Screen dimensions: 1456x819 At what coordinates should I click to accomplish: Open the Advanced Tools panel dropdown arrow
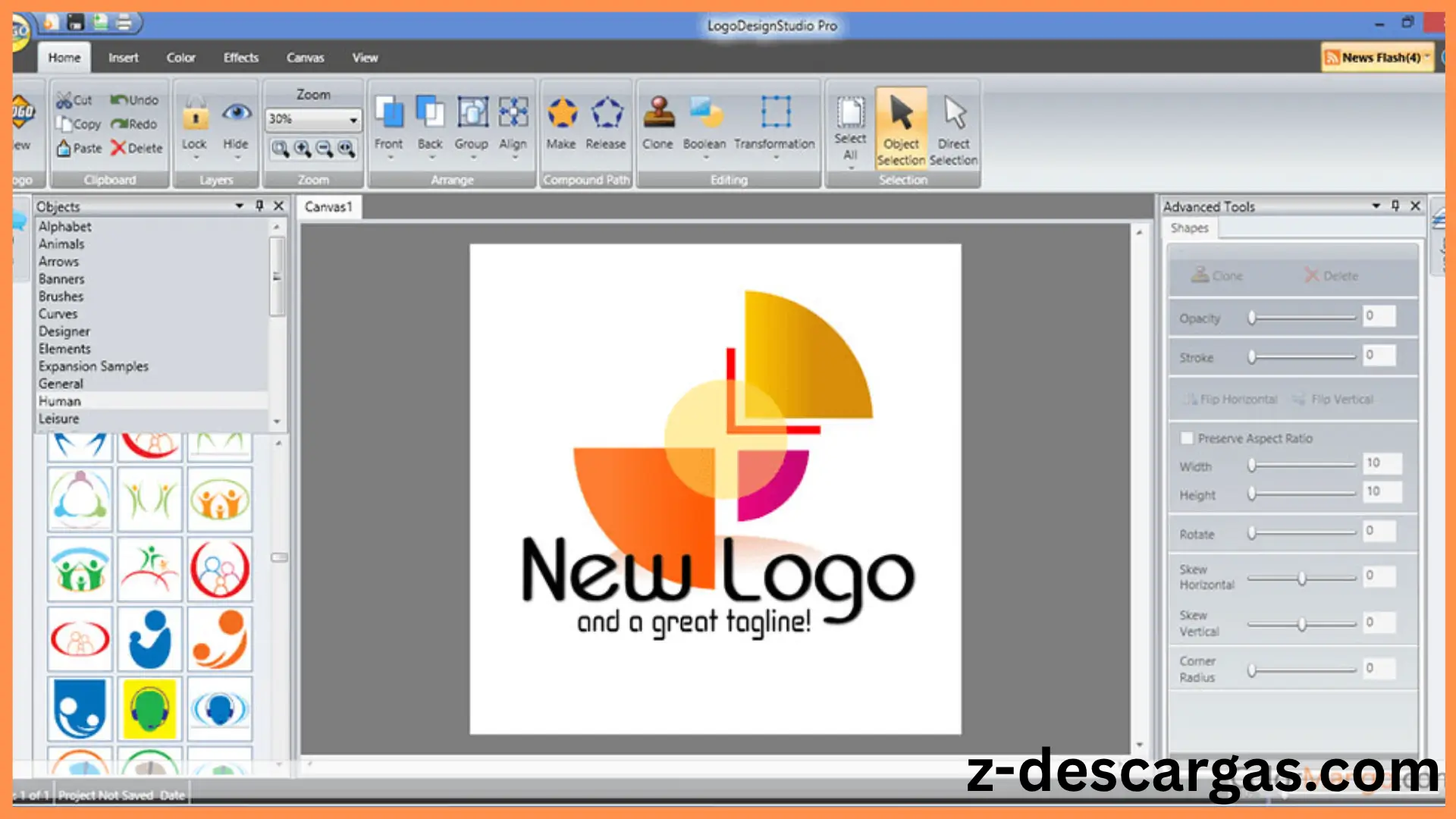1376,206
